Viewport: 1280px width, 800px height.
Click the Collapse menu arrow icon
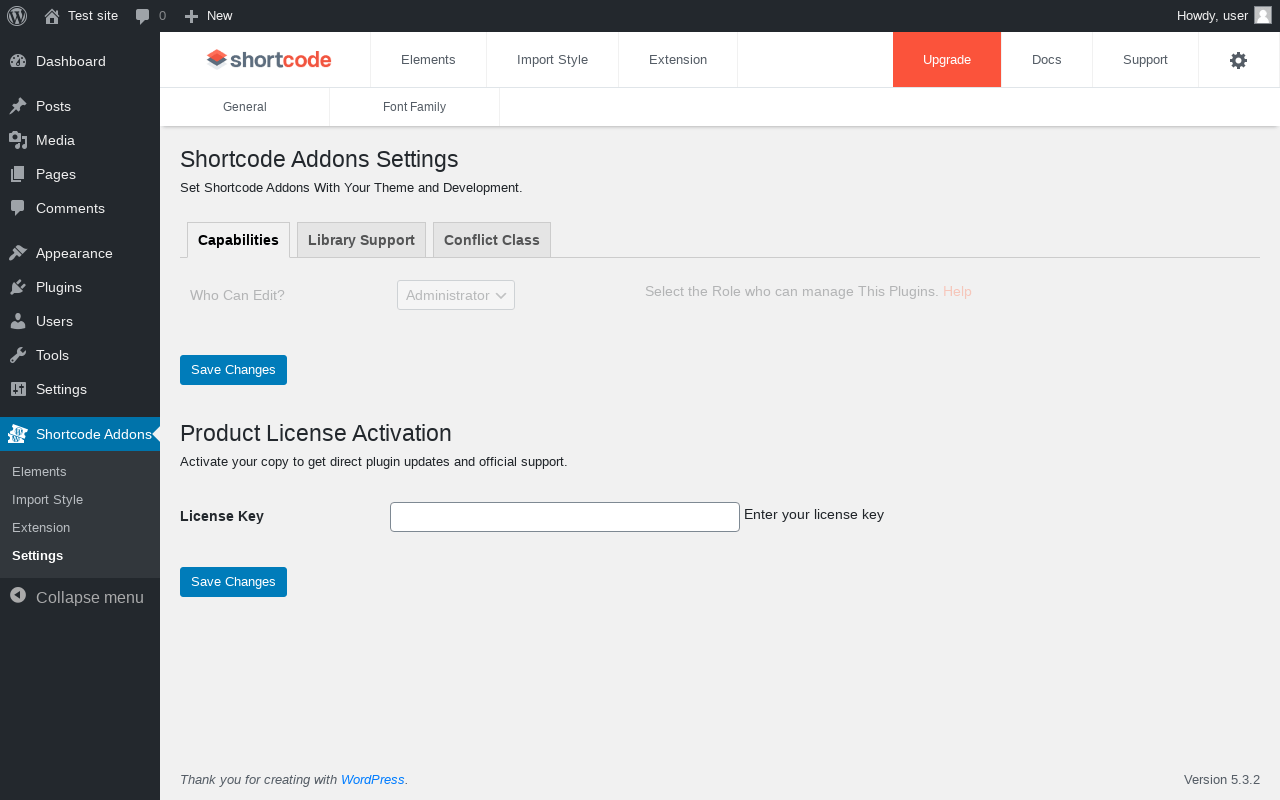click(x=18, y=595)
